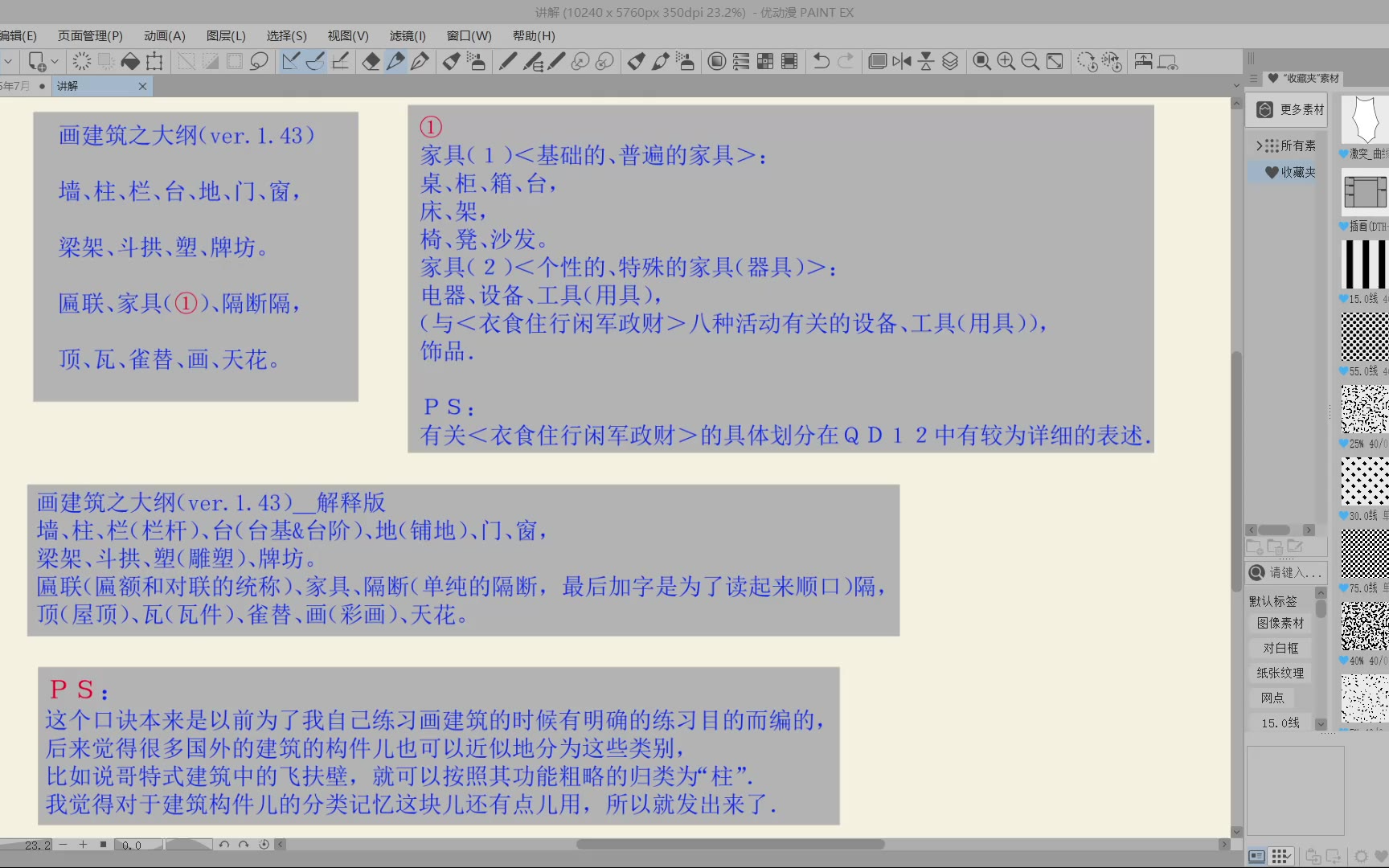1389x868 pixels.
Task: Click the canvas vertical scrollbar
Action: (1236, 470)
